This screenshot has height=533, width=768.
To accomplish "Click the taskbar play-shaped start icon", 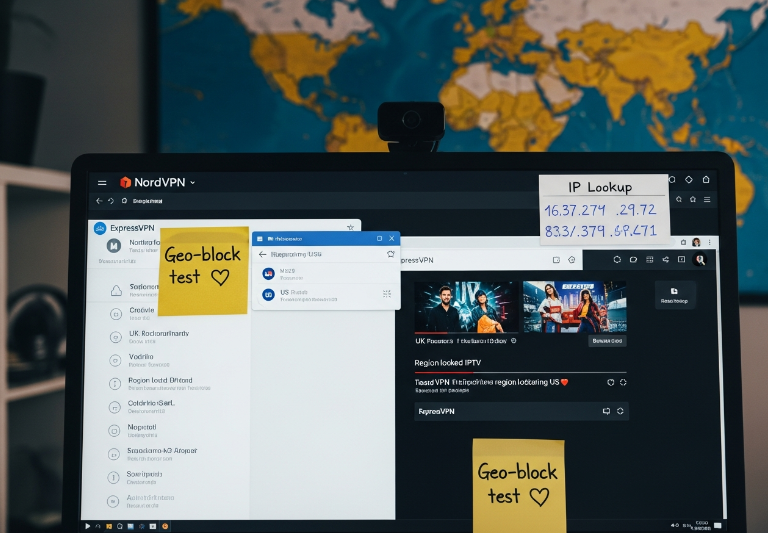I will pyautogui.click(x=87, y=526).
